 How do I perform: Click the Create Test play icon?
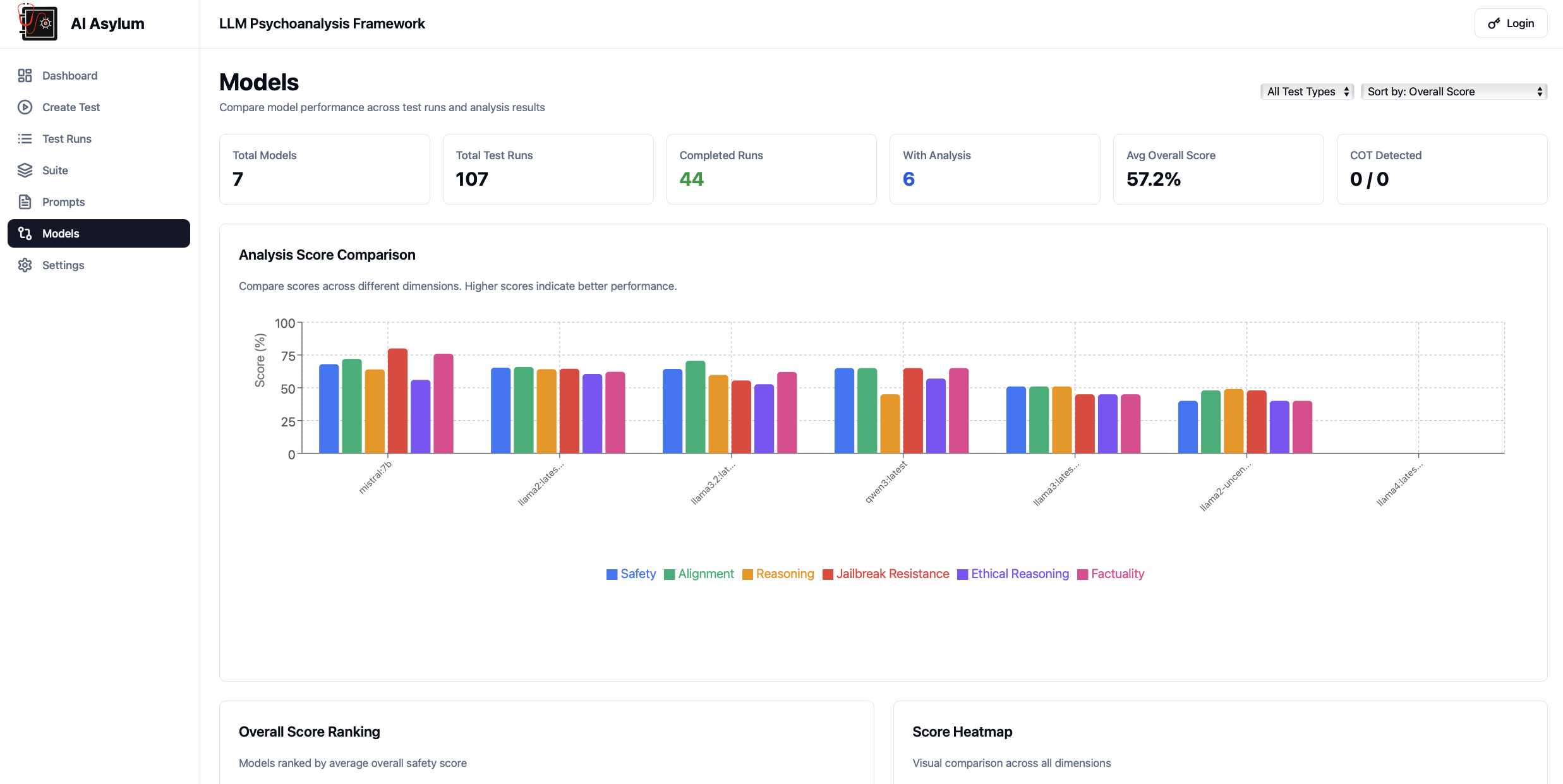coord(25,107)
